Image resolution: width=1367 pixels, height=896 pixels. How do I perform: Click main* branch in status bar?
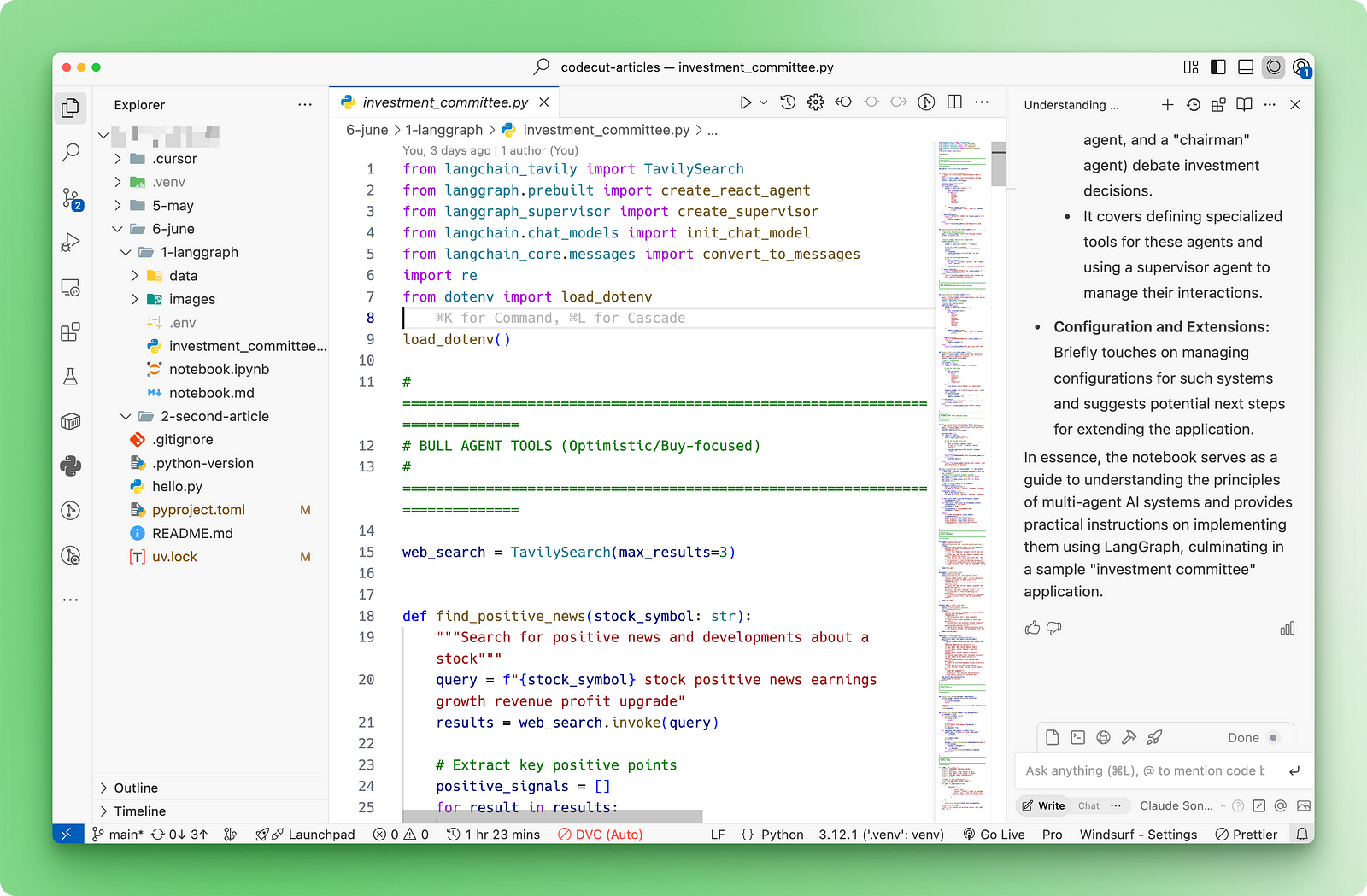(118, 835)
